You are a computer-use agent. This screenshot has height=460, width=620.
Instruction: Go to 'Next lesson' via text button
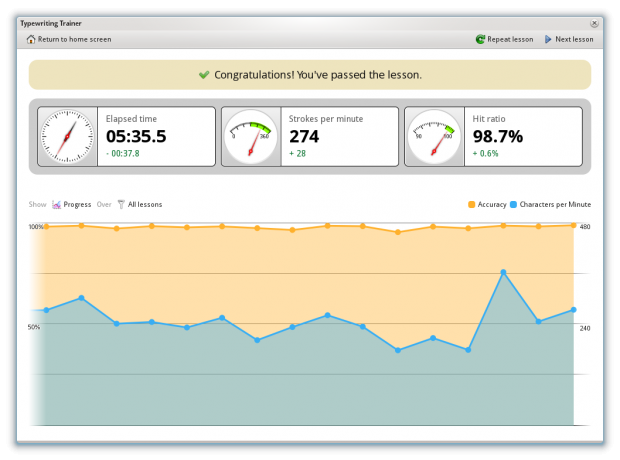pos(574,39)
